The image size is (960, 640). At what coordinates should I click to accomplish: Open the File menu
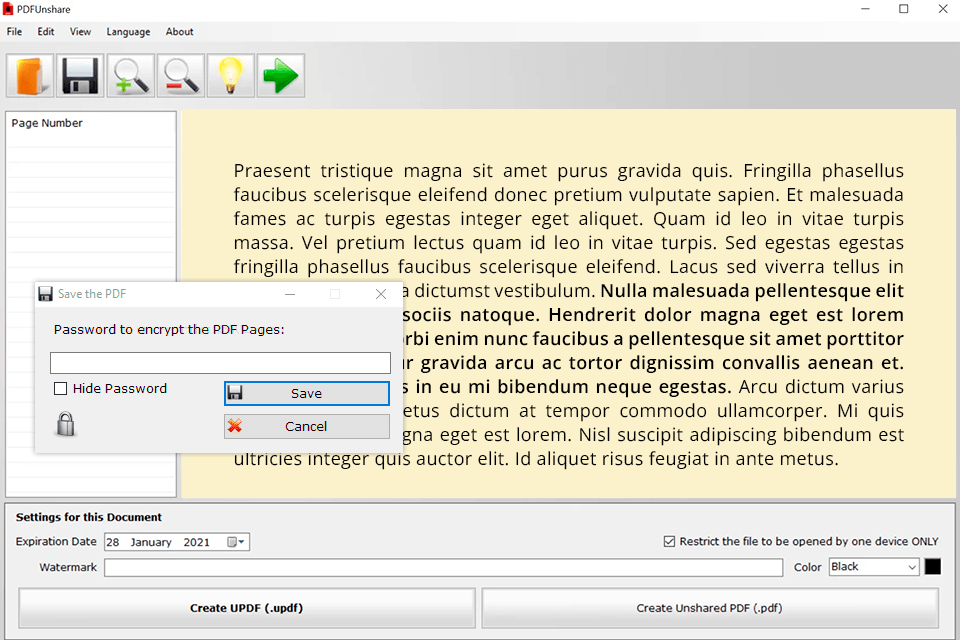click(x=15, y=32)
